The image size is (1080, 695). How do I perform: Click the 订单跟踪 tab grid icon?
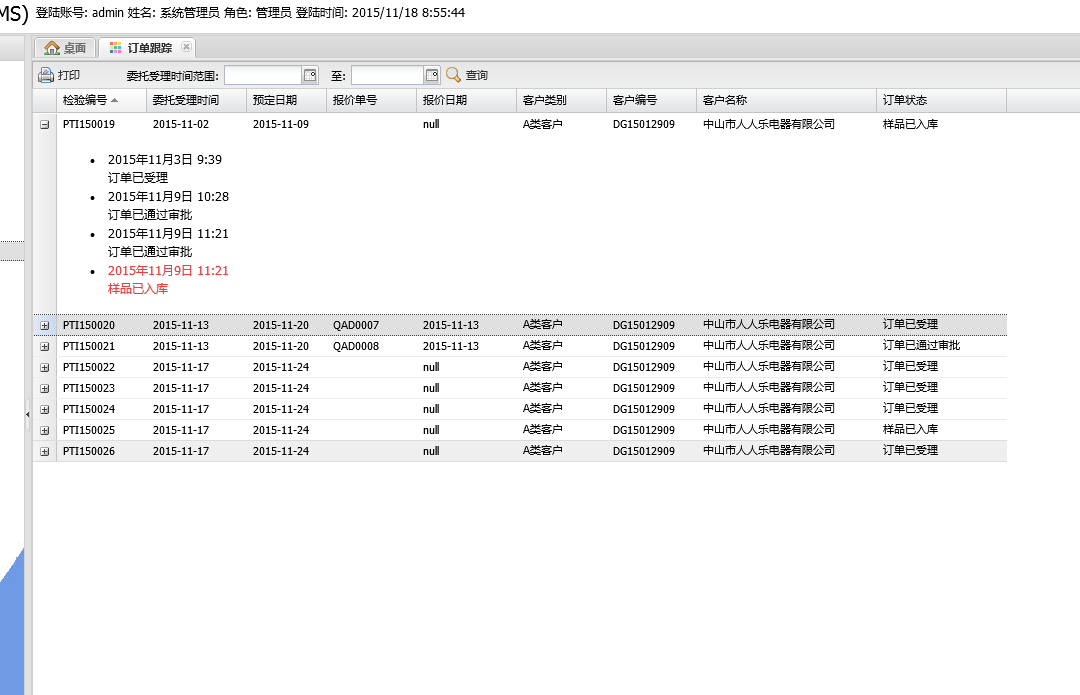coord(115,48)
